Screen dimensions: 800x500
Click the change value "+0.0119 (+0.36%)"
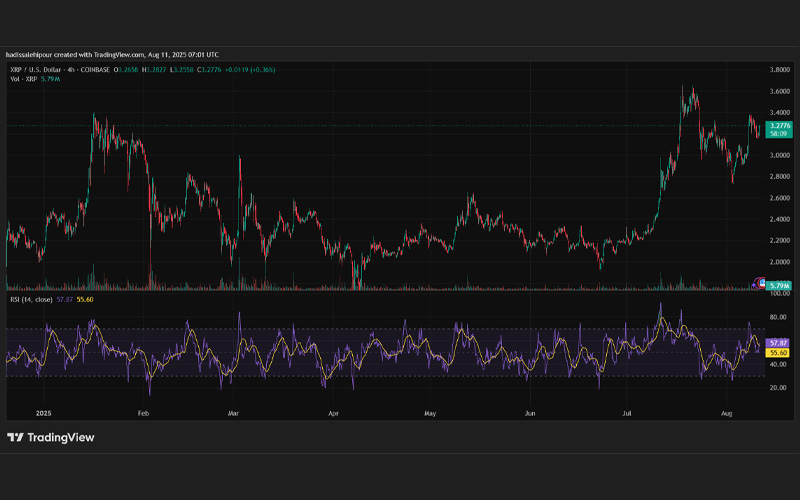coord(251,70)
